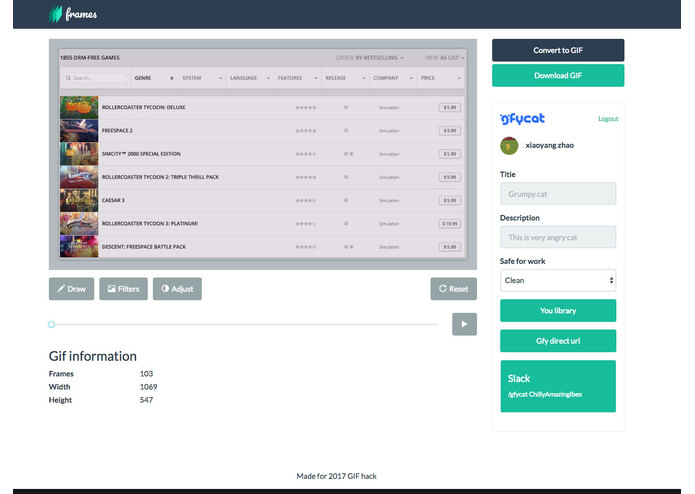Click the refresh icon on Reset
Image resolution: width=695 pixels, height=494 pixels.
(442, 288)
